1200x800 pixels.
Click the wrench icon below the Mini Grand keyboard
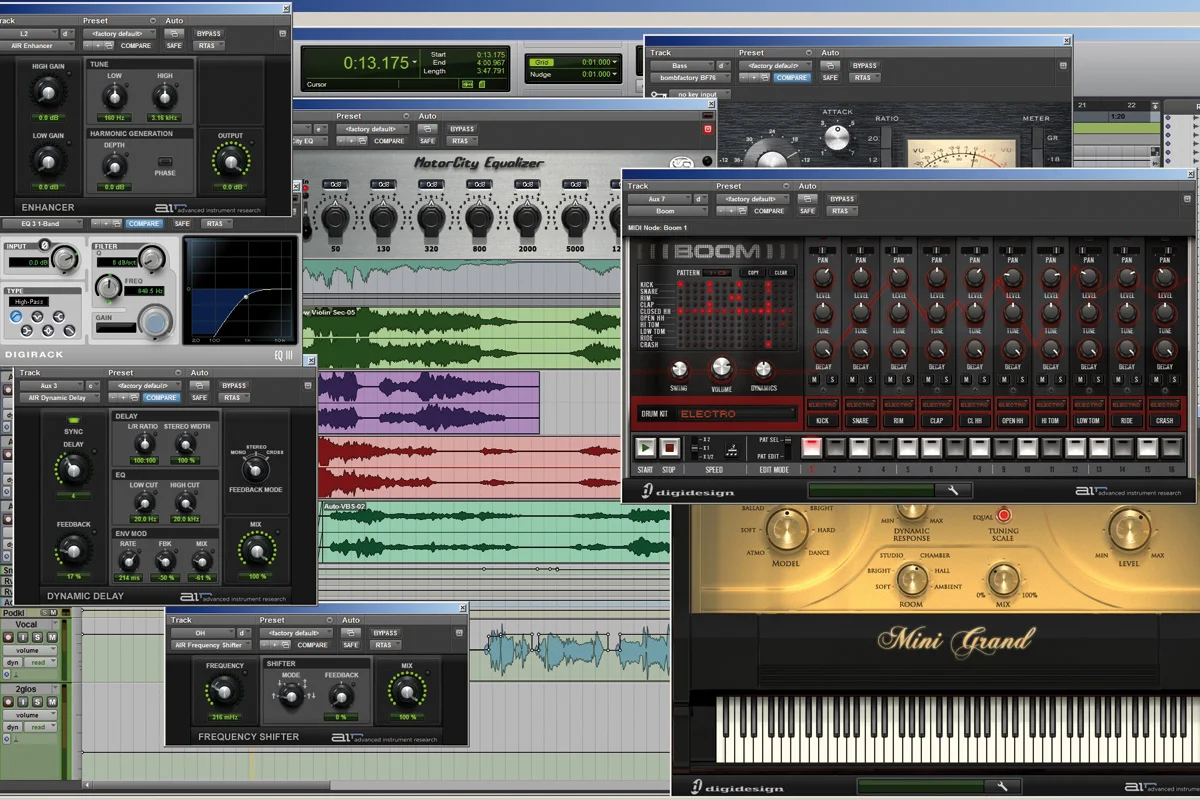[x=1002, y=786]
